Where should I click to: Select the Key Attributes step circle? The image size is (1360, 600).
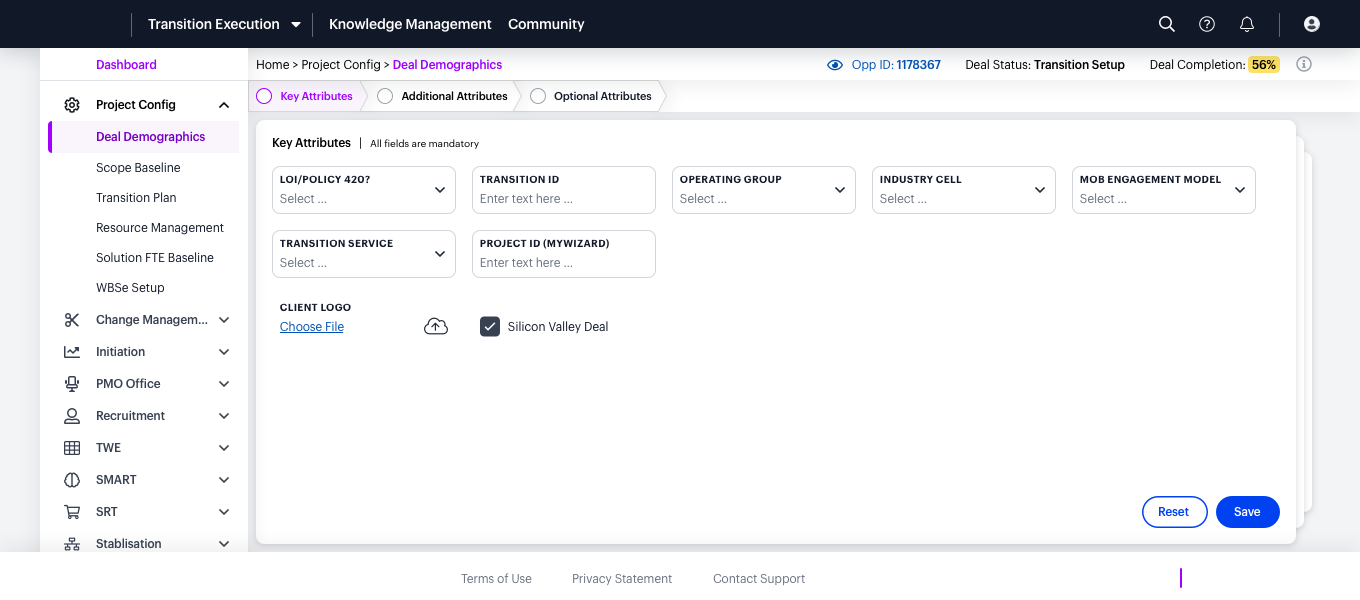point(264,96)
